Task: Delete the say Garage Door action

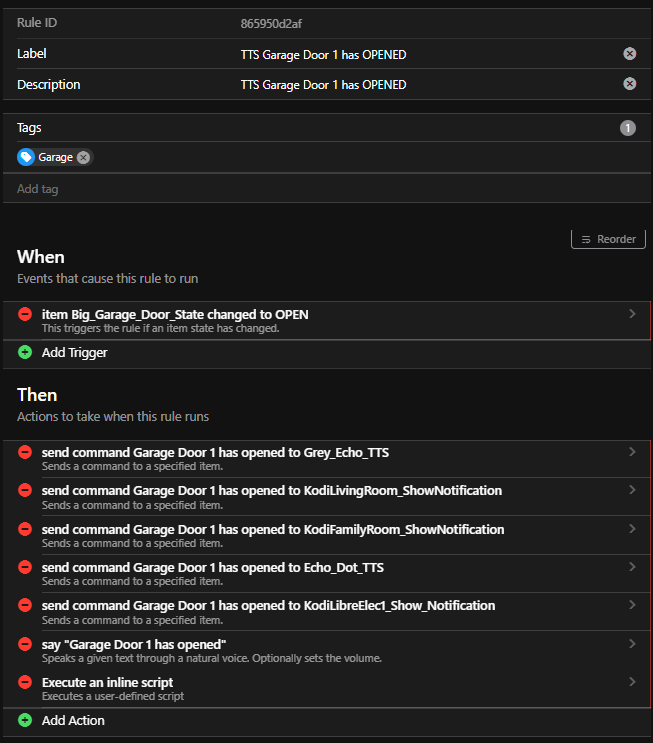Action: point(25,644)
